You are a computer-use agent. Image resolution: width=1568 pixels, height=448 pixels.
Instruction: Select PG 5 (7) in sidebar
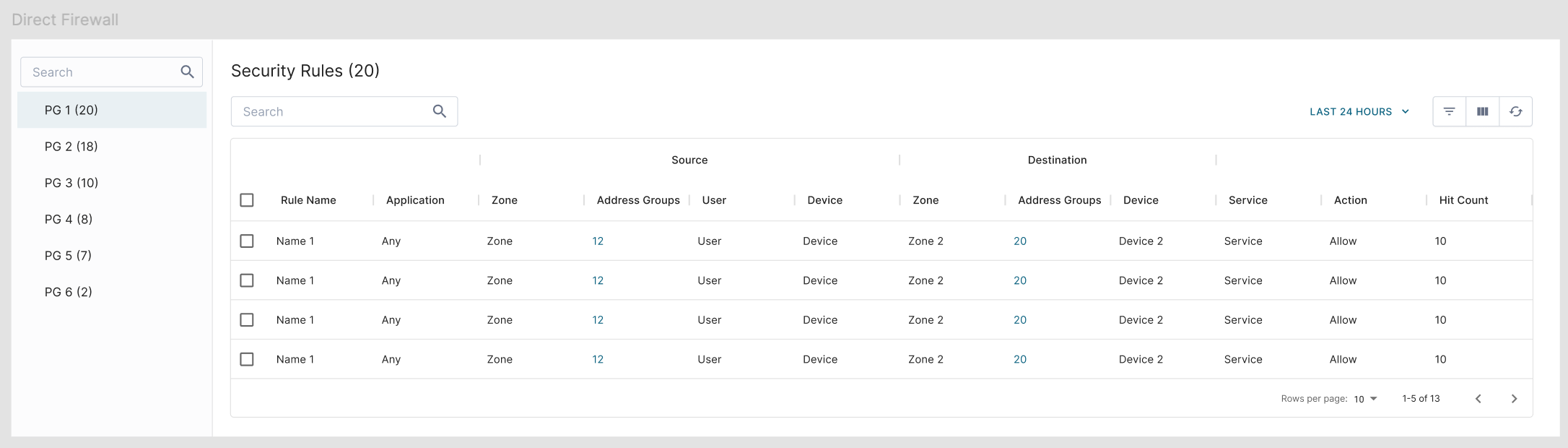pyautogui.click(x=68, y=256)
